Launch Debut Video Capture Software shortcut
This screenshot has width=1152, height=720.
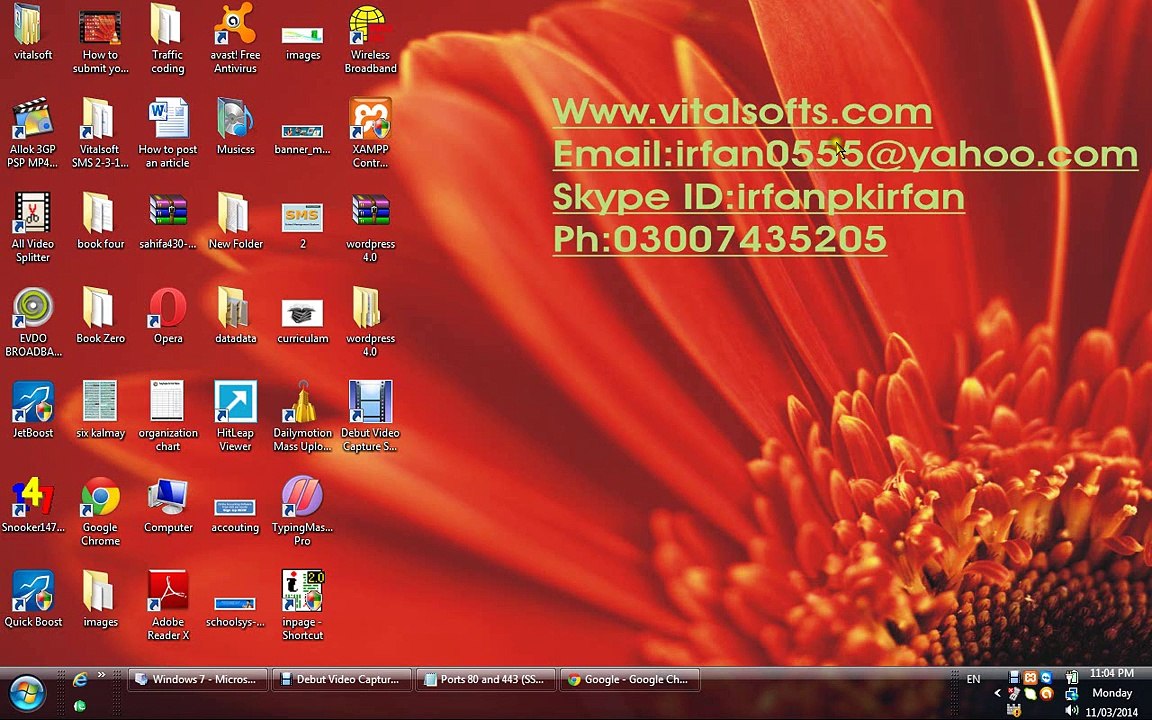tap(370, 417)
